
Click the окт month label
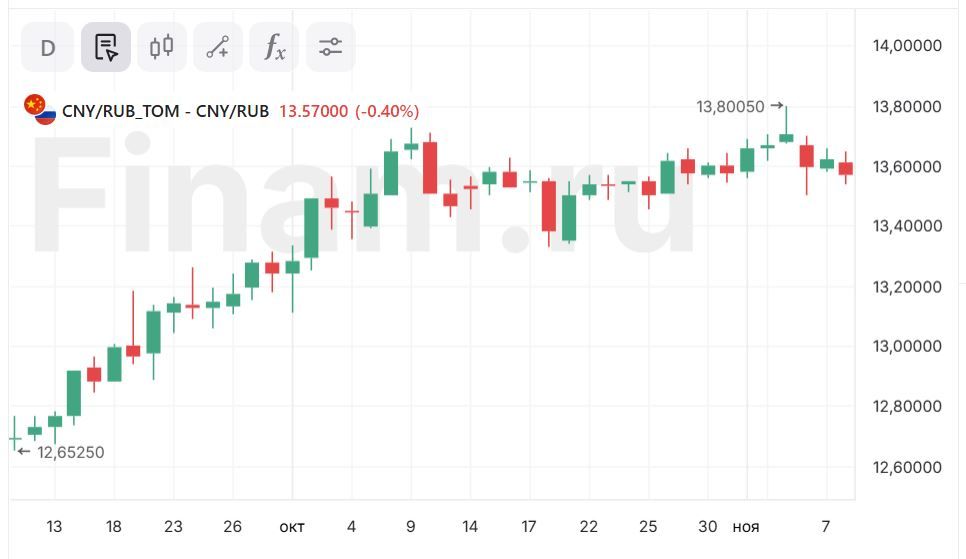tap(292, 527)
